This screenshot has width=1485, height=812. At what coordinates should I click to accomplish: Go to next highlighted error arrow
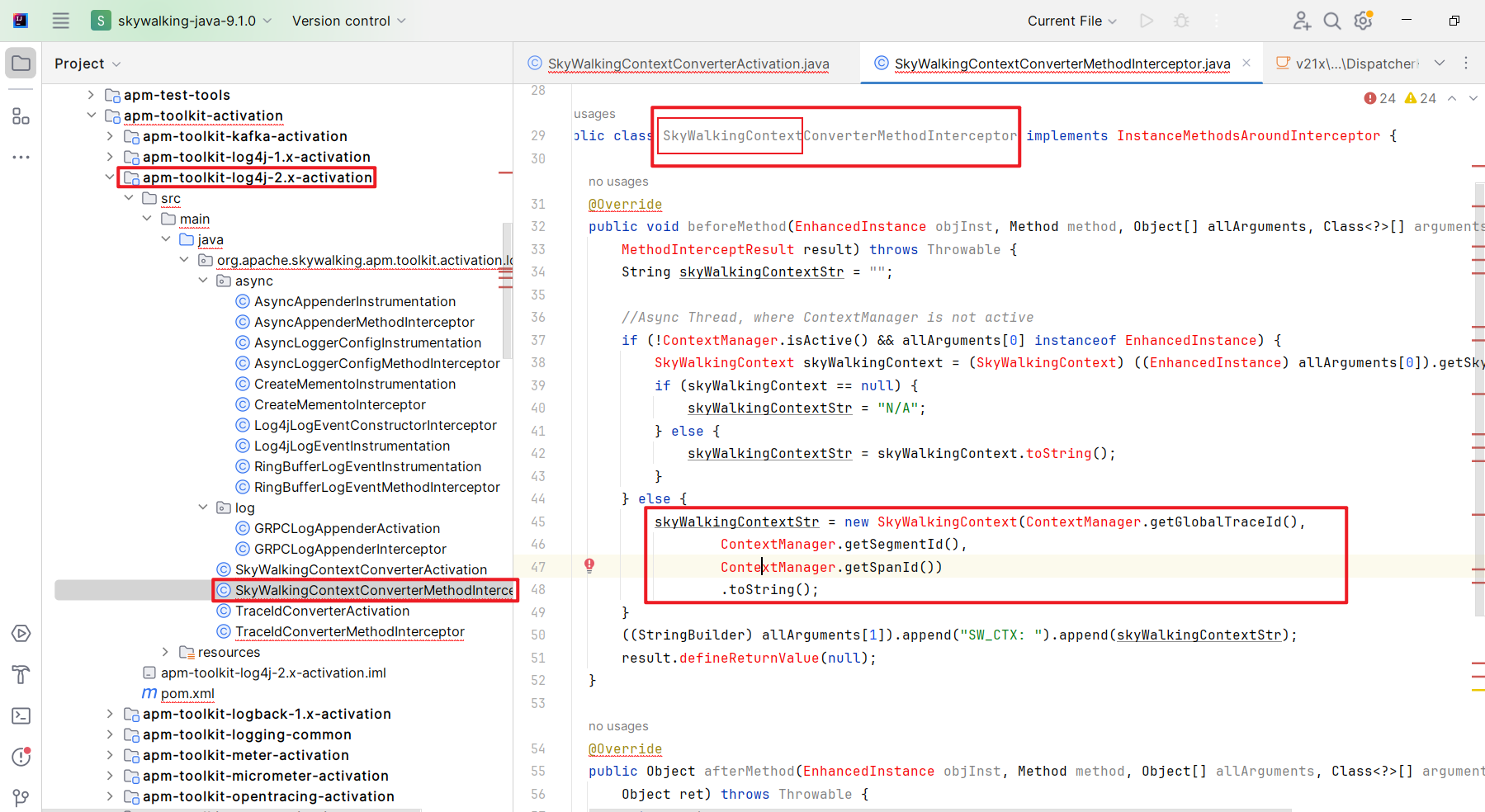tap(1473, 98)
